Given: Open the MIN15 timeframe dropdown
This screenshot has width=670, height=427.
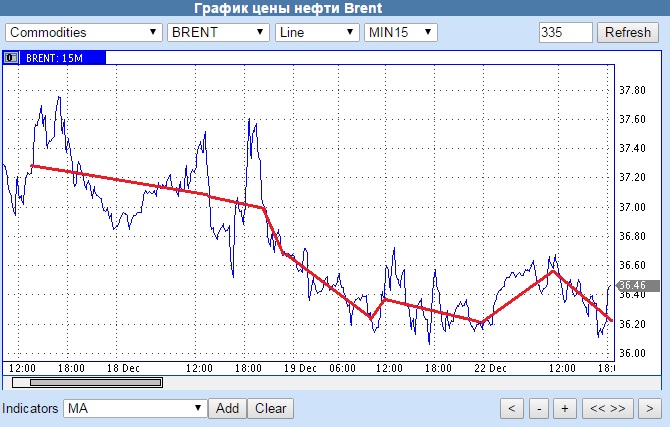Looking at the screenshot, I should [400, 32].
